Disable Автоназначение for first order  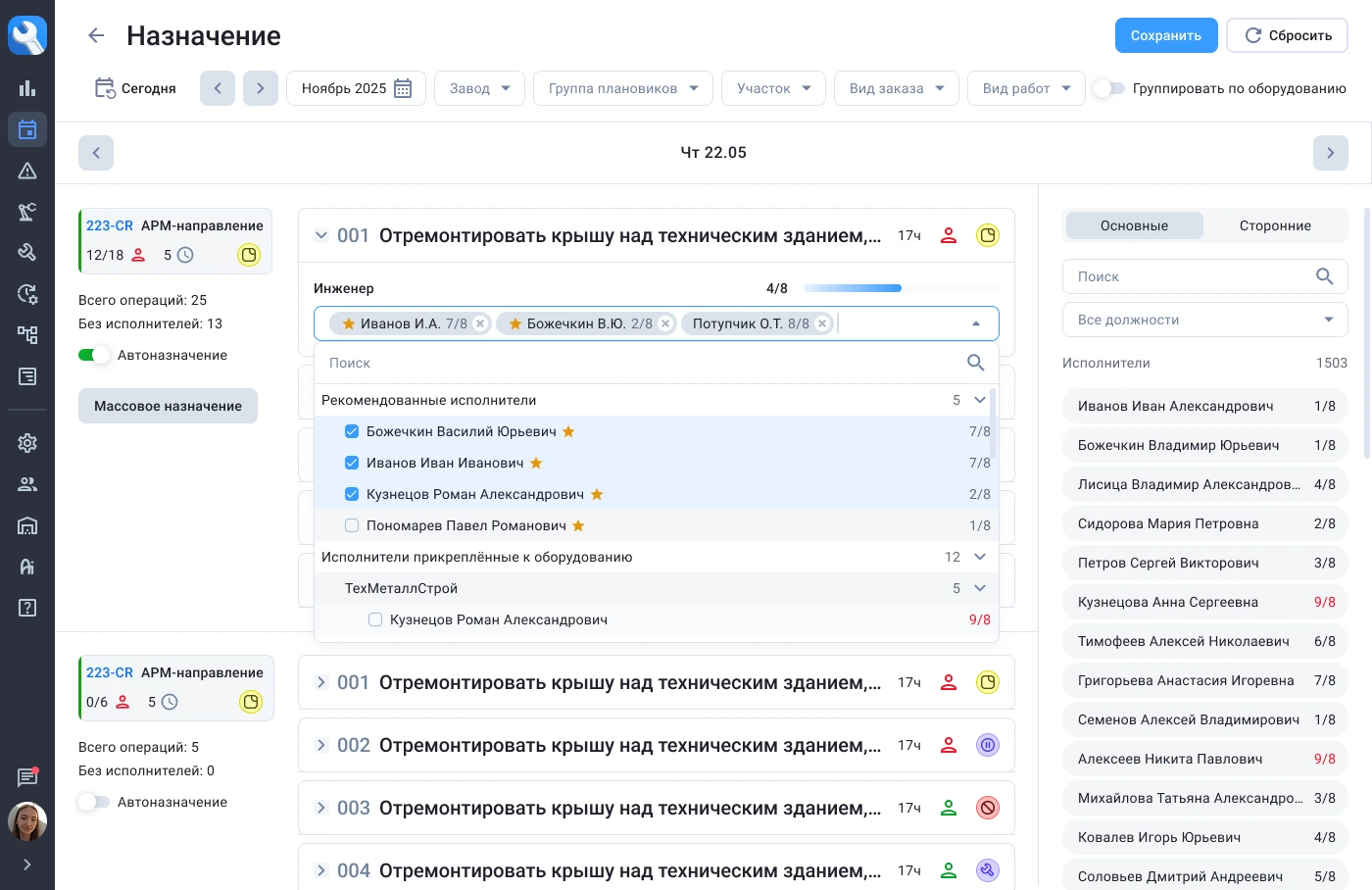click(94, 355)
